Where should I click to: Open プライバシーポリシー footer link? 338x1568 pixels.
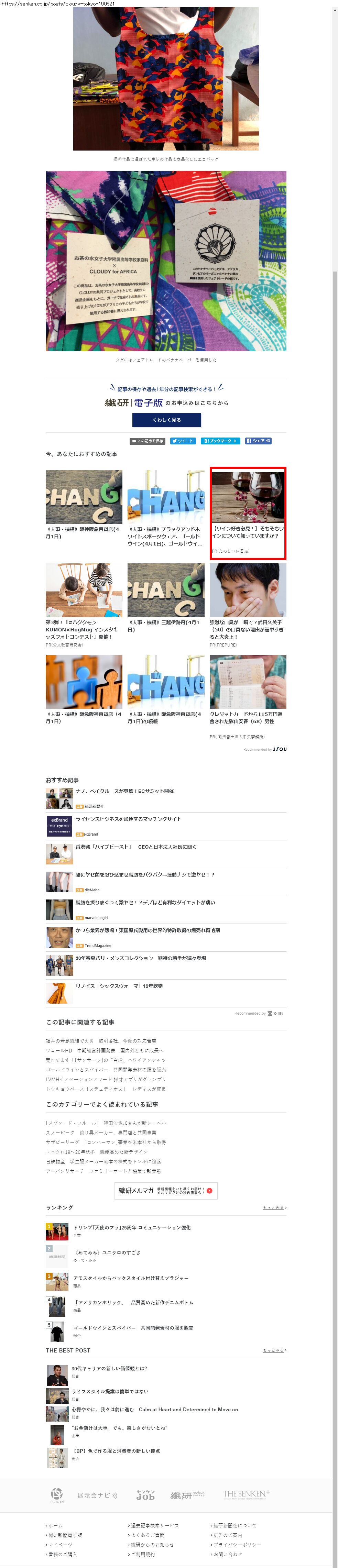pos(237,1544)
